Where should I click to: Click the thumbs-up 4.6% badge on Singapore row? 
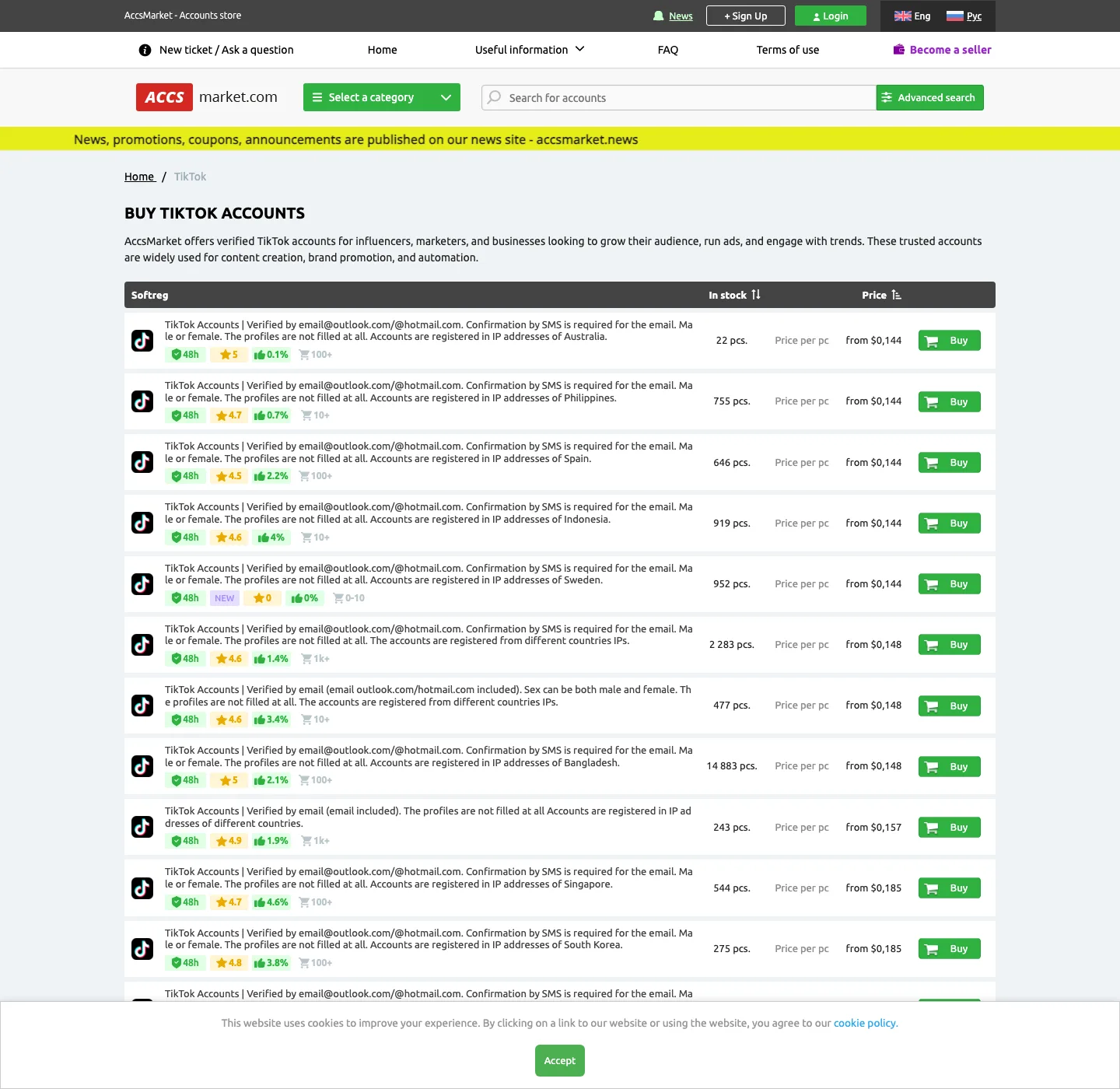pyautogui.click(x=271, y=902)
